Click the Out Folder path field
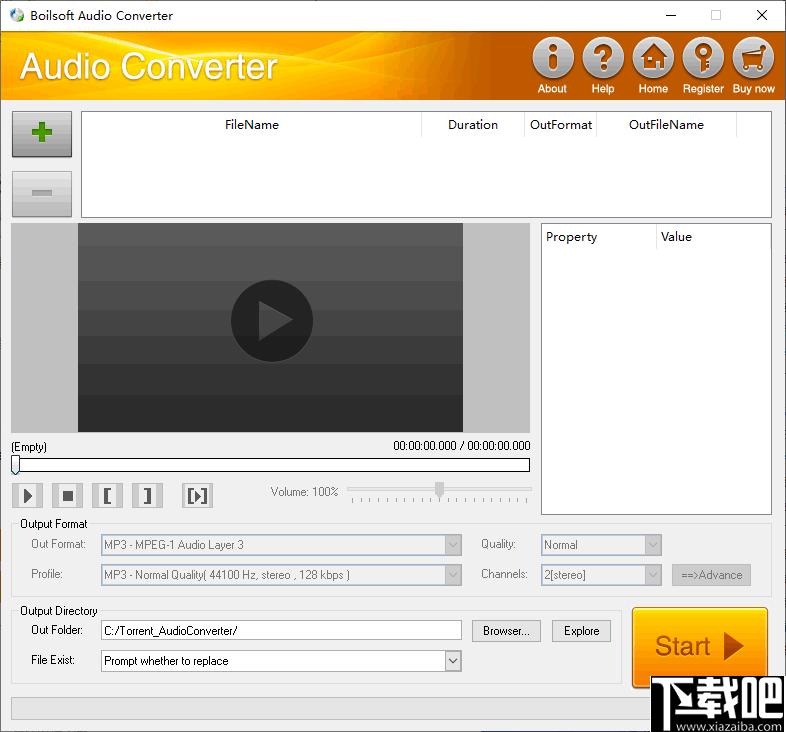The width and height of the screenshot is (786, 732). [281, 630]
